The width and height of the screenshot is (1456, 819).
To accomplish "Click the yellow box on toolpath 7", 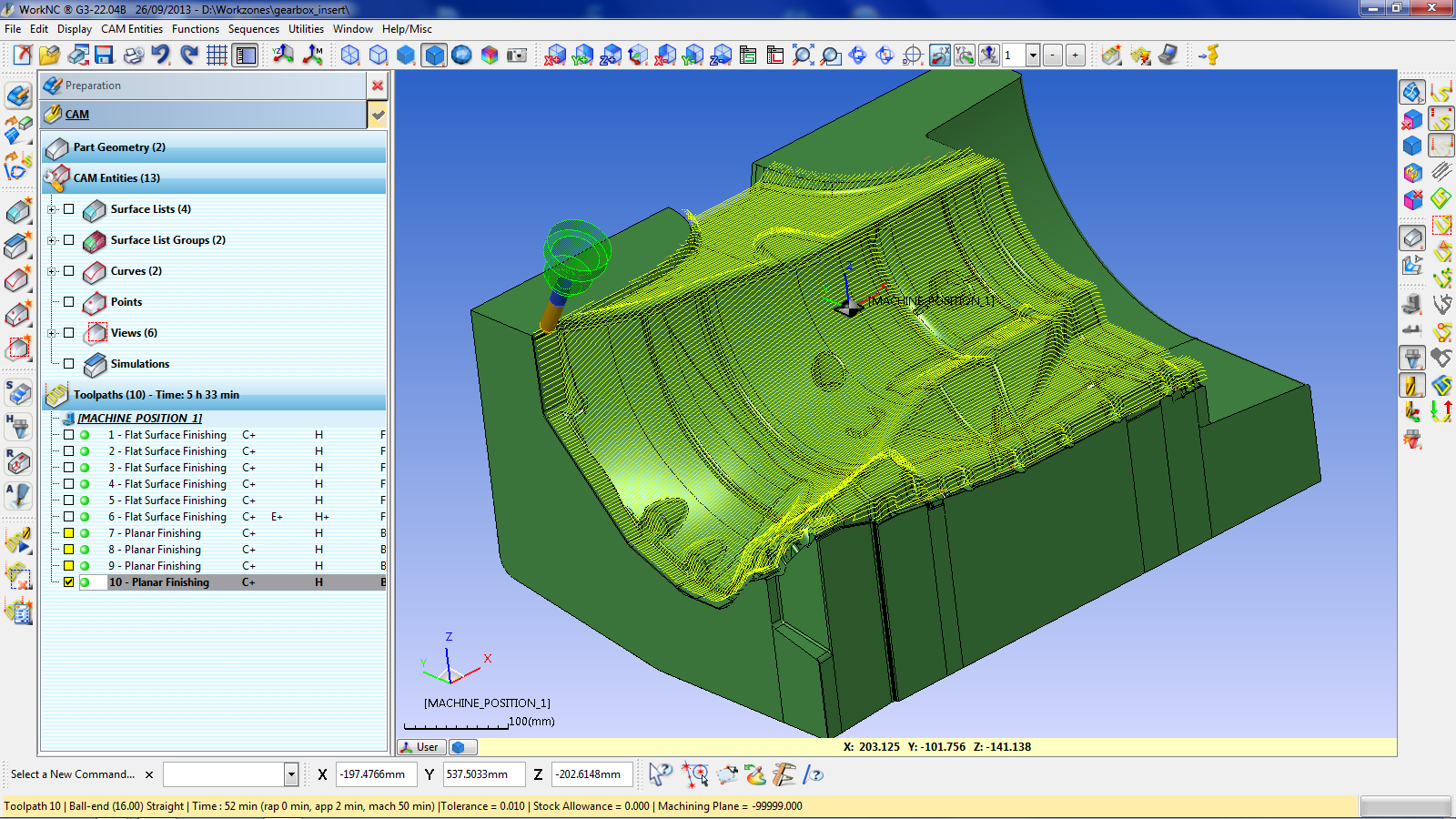I will tap(69, 533).
